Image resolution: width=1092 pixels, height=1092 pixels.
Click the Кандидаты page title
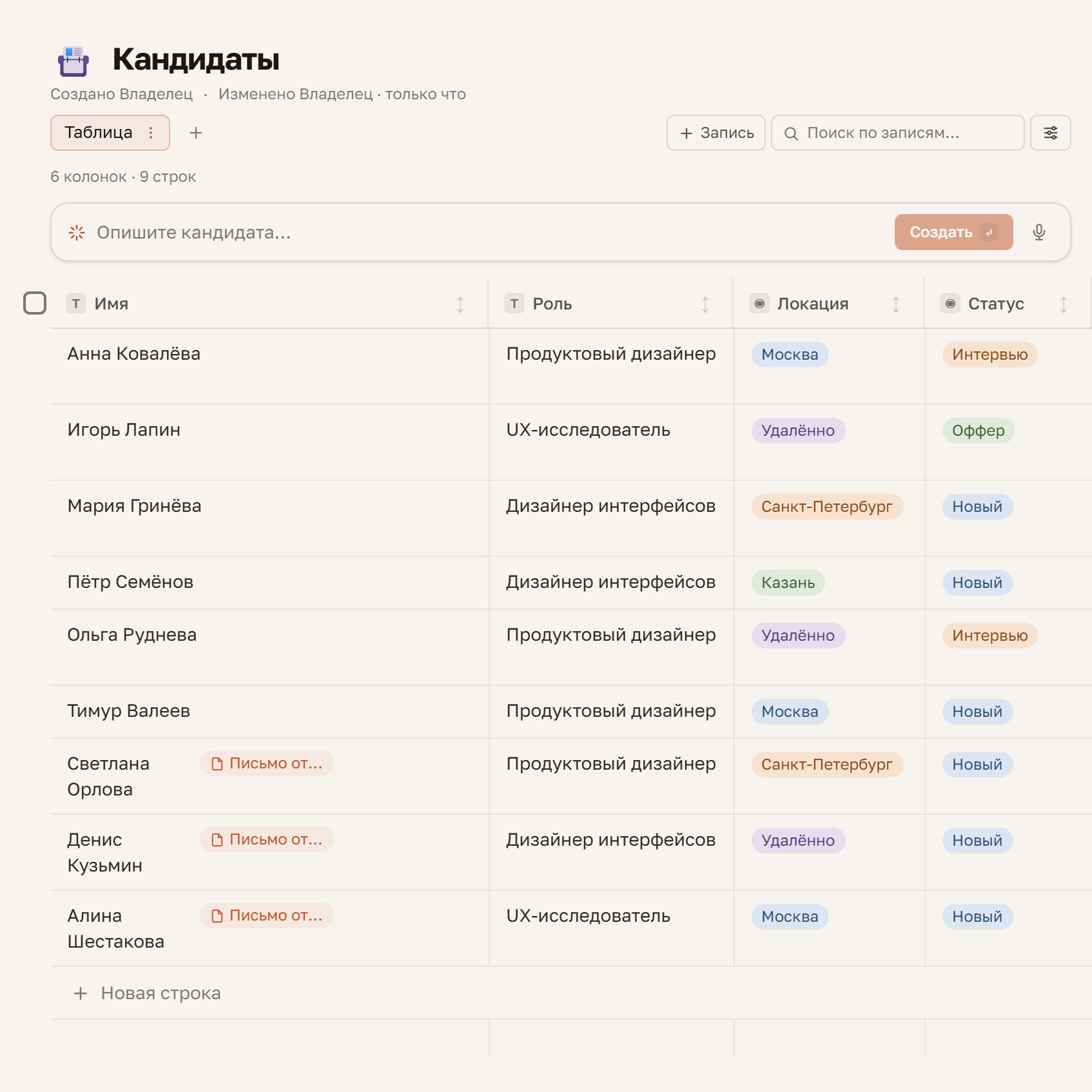[x=196, y=59]
